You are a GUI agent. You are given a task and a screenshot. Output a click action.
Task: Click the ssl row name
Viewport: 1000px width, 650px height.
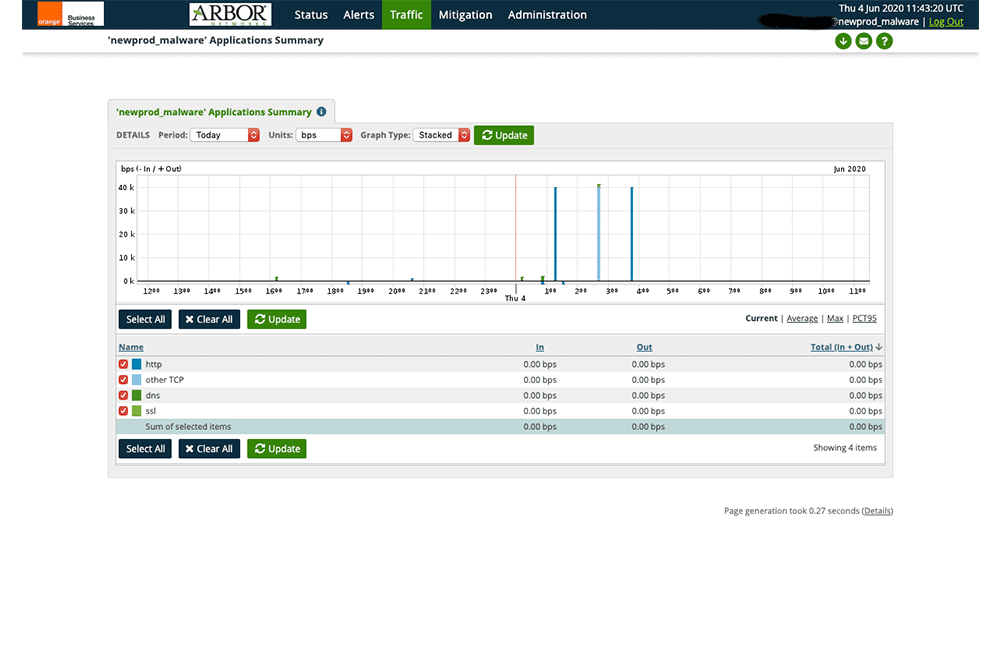[151, 411]
